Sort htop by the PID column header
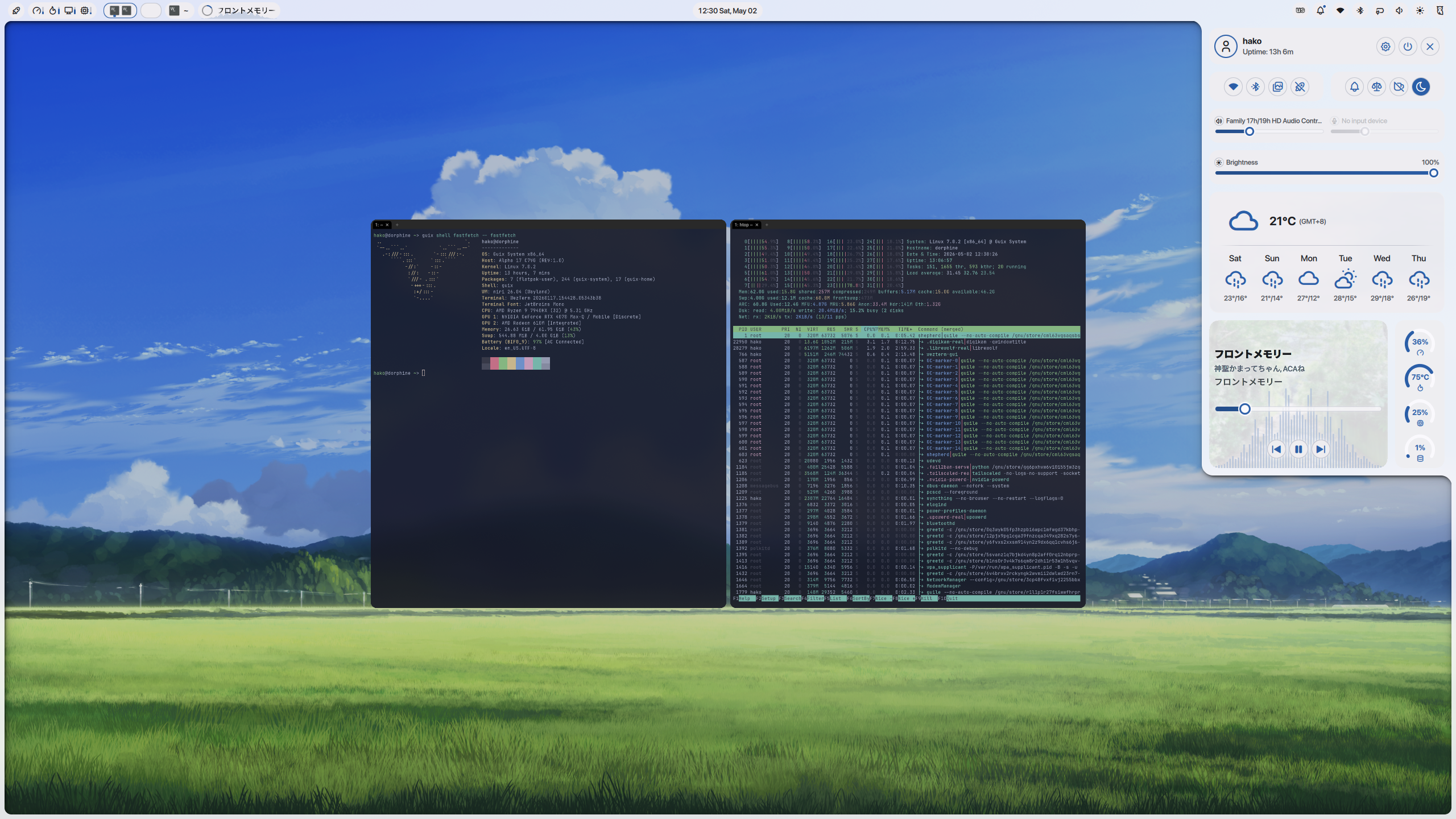This screenshot has height=819, width=1456. (742, 329)
